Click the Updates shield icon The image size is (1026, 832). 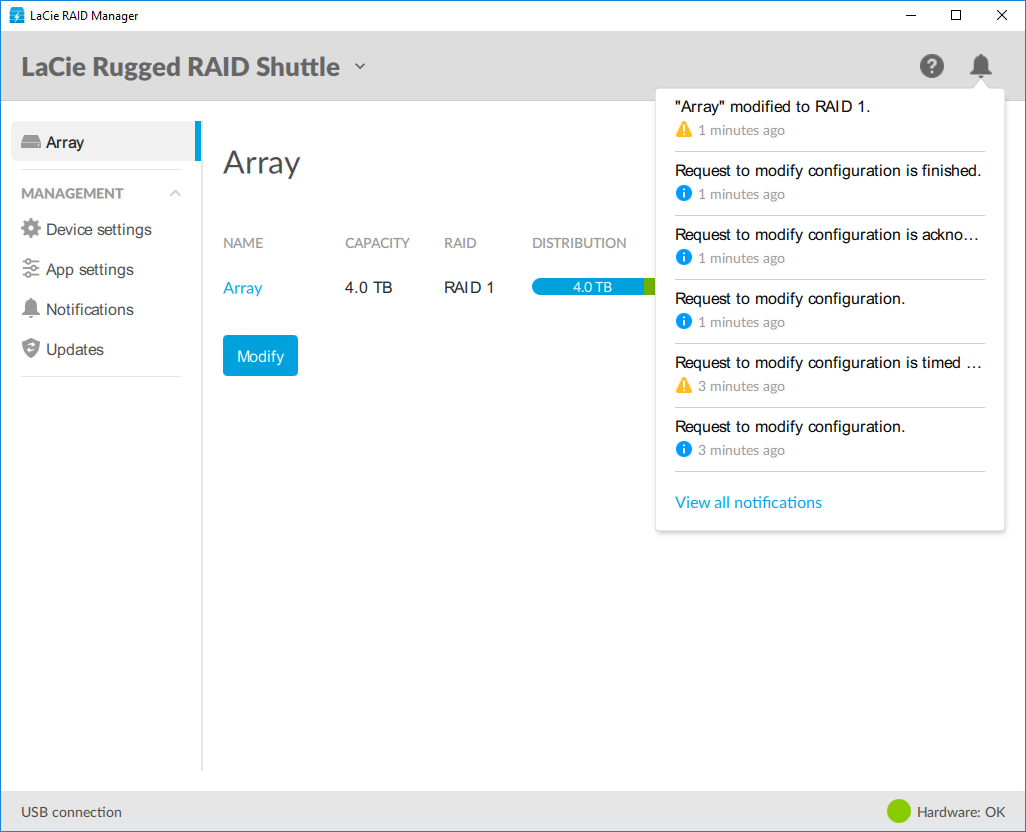[x=31, y=349]
